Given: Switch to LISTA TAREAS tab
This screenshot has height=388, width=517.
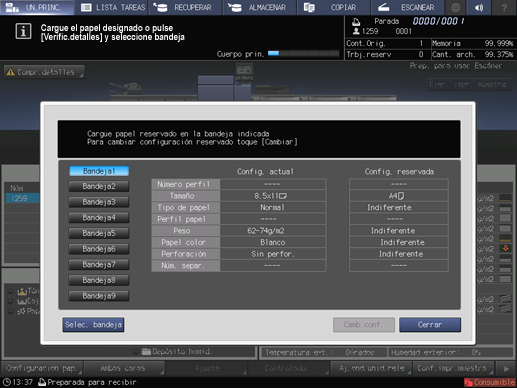Looking at the screenshot, I should [x=112, y=7].
